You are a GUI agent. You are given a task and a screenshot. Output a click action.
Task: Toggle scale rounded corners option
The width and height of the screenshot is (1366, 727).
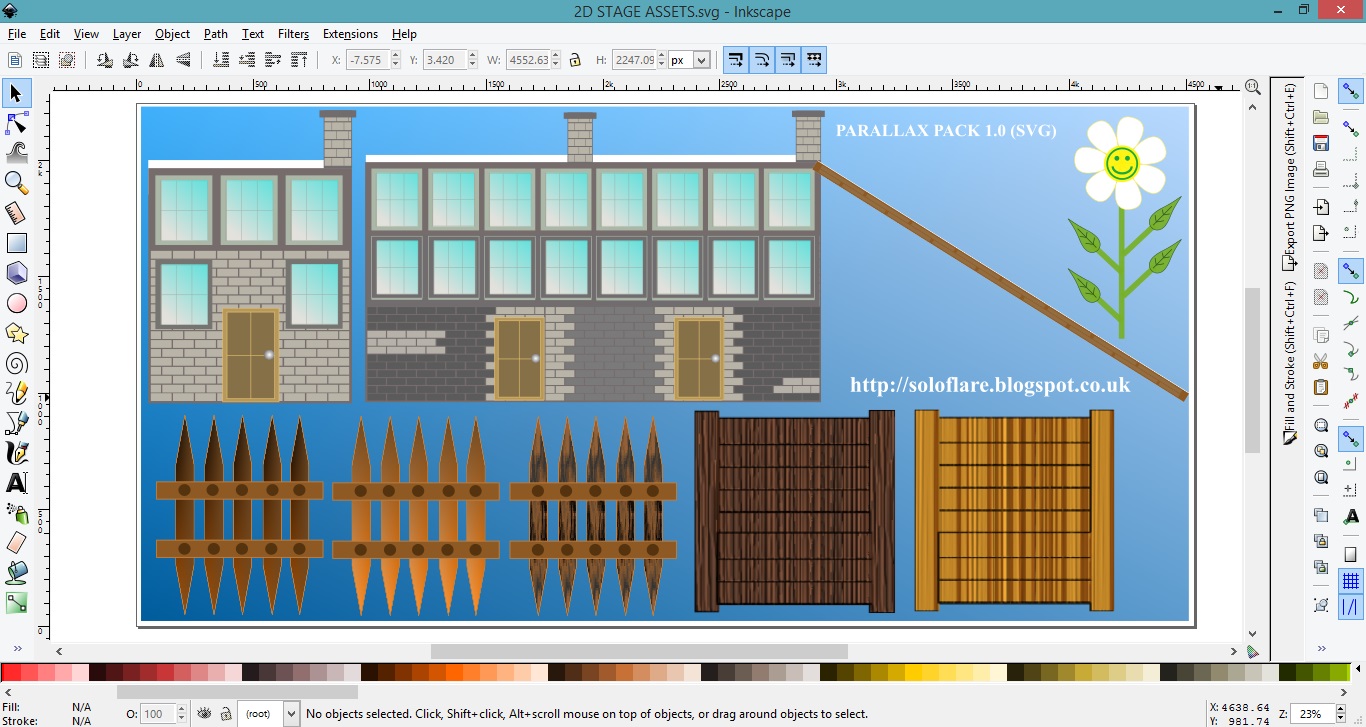[762, 60]
